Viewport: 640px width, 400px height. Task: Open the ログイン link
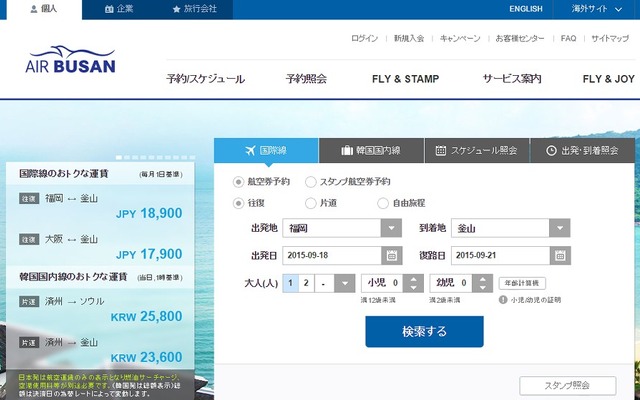pyautogui.click(x=364, y=38)
